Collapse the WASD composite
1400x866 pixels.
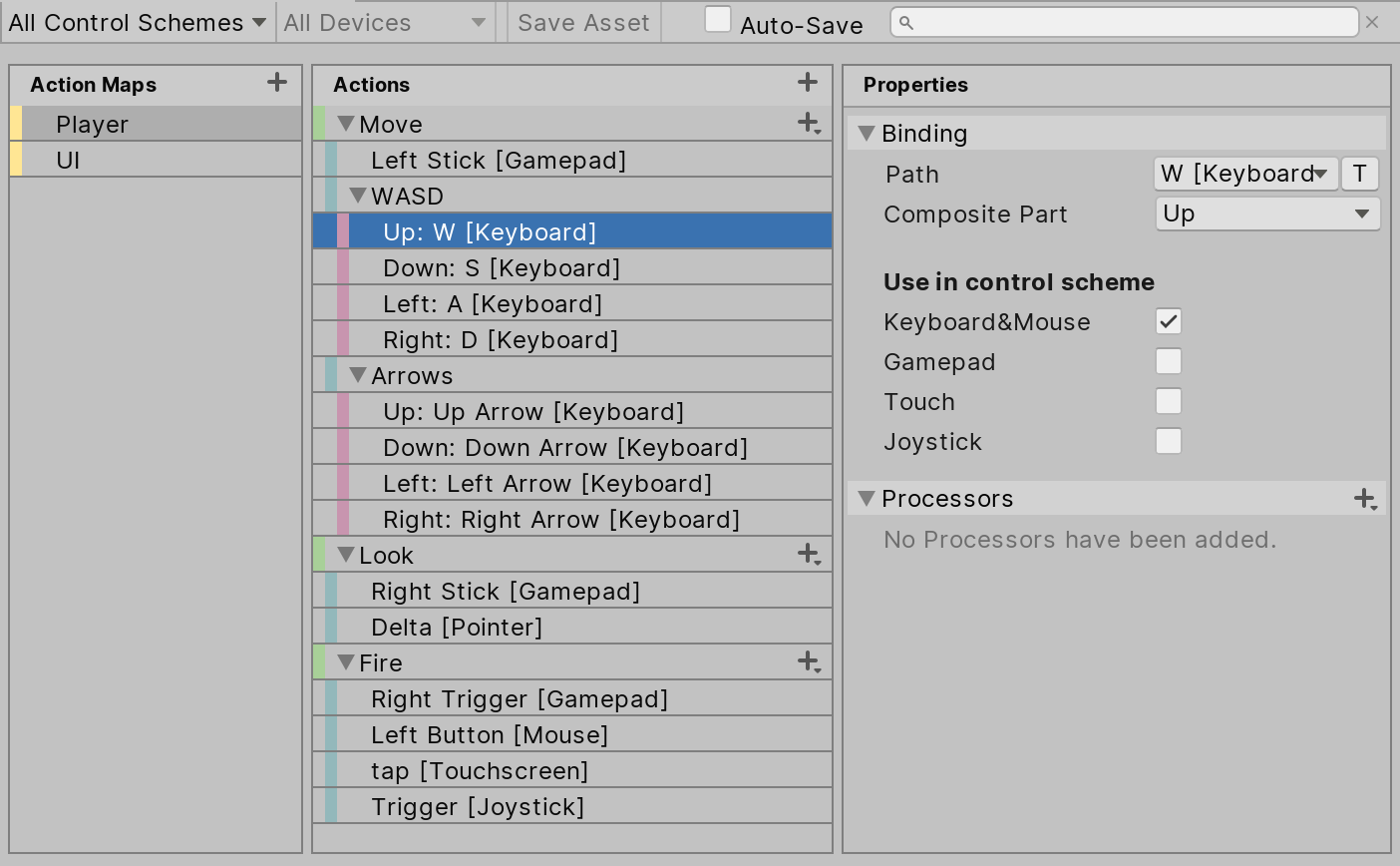point(358,195)
